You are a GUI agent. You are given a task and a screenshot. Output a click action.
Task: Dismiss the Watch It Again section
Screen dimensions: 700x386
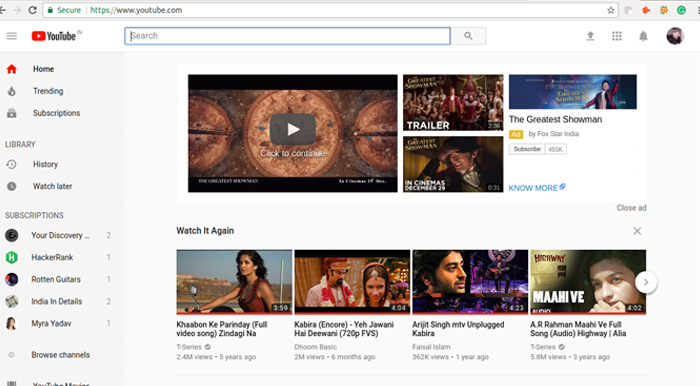637,231
